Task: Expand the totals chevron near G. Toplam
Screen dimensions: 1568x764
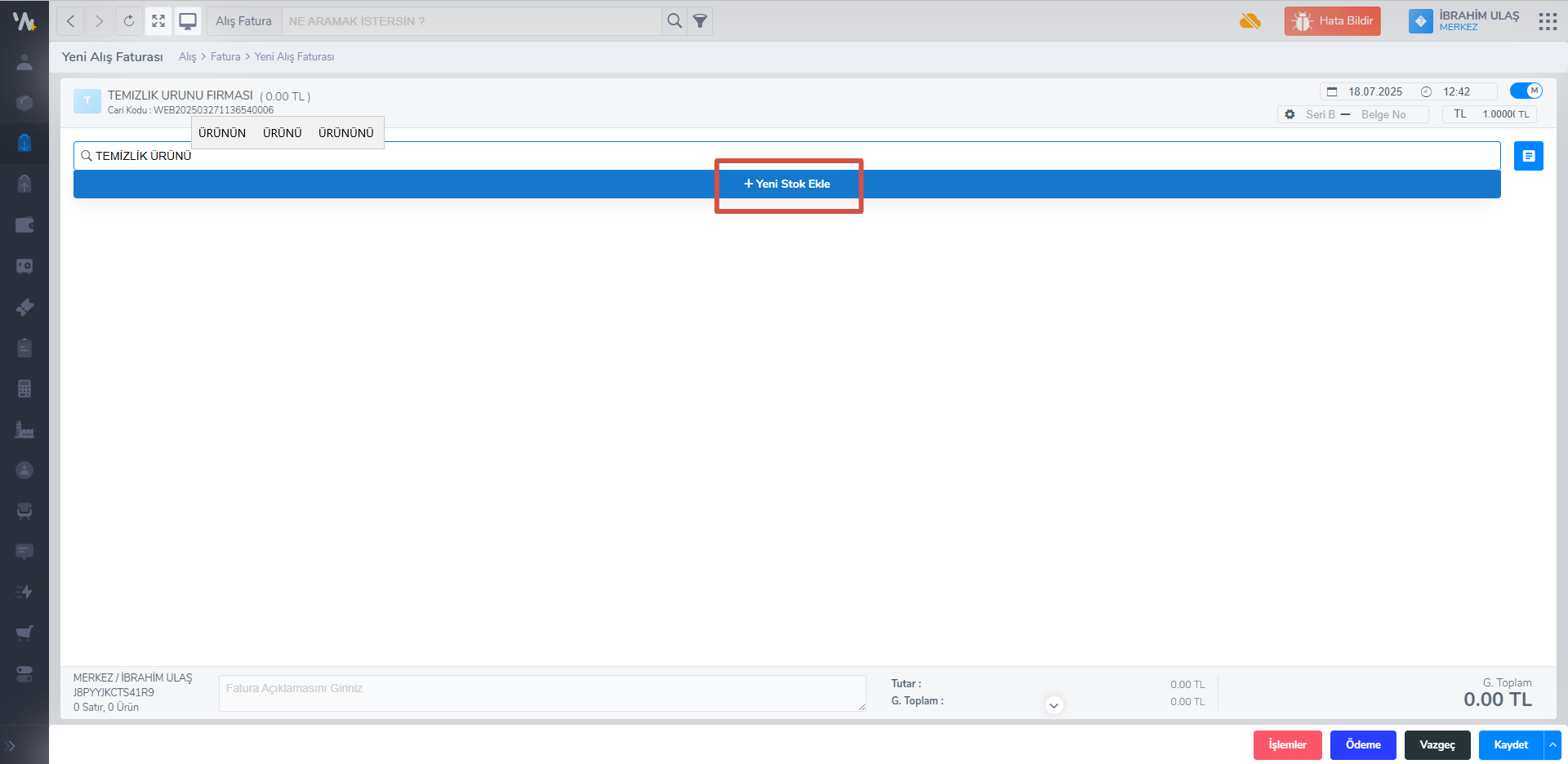Action: (1053, 705)
